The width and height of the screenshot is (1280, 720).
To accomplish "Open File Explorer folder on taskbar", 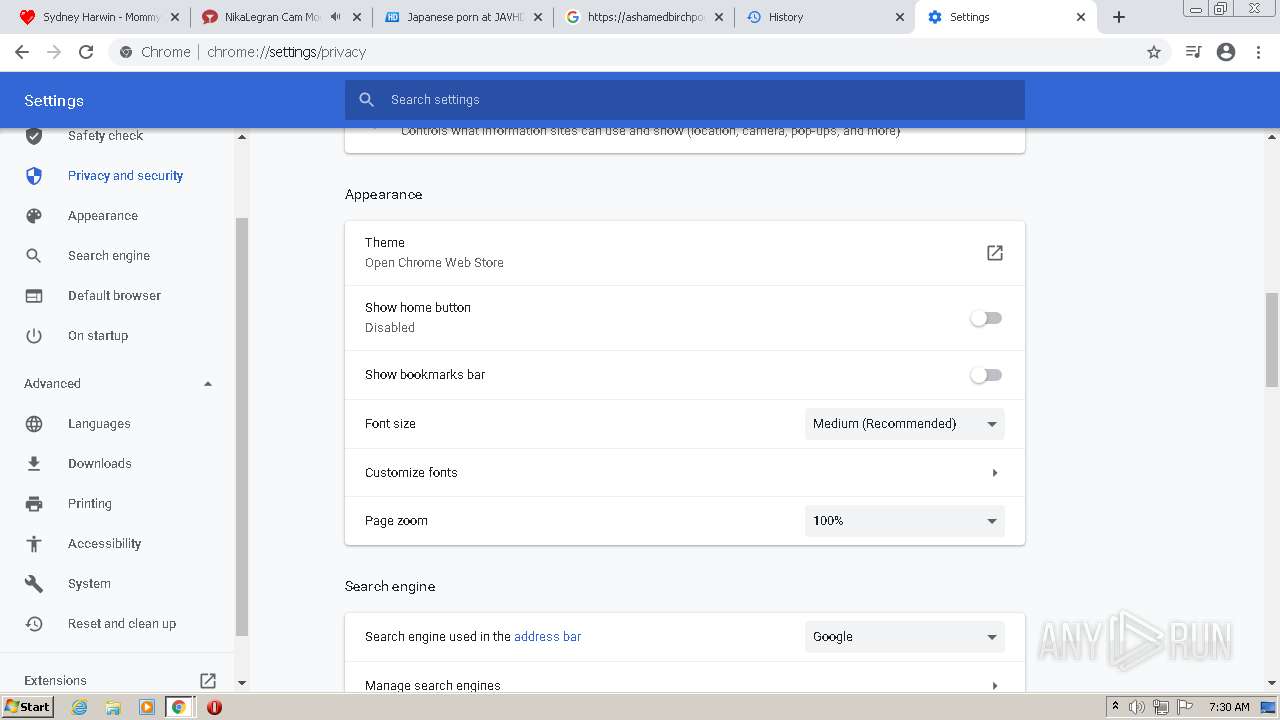I will [x=113, y=707].
